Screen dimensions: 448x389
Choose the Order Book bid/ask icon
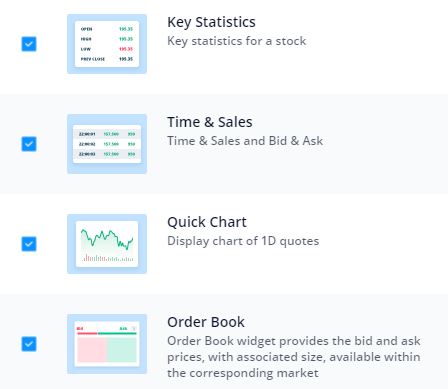[107, 344]
